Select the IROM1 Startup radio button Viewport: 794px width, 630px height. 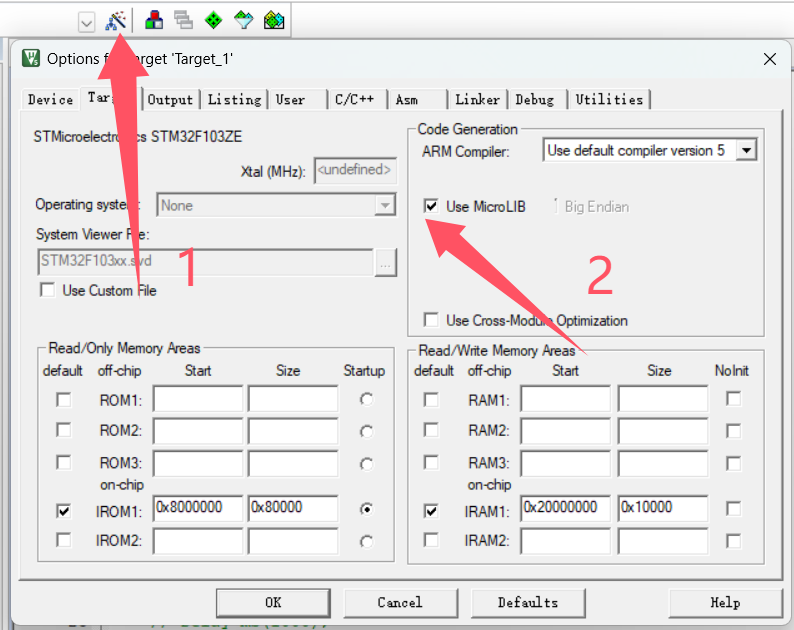(x=367, y=509)
